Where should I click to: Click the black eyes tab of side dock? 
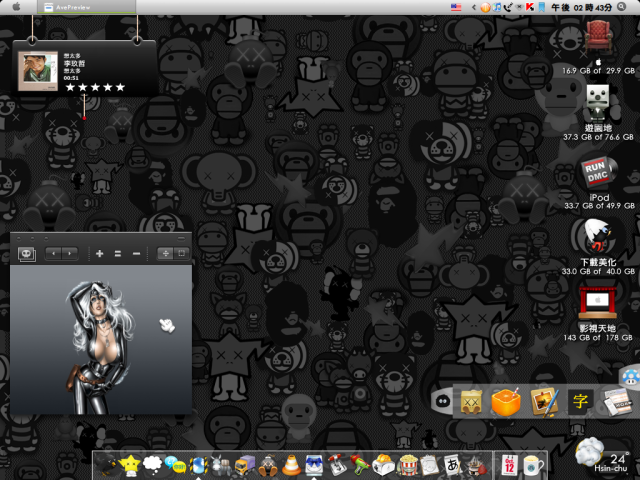tap(442, 401)
